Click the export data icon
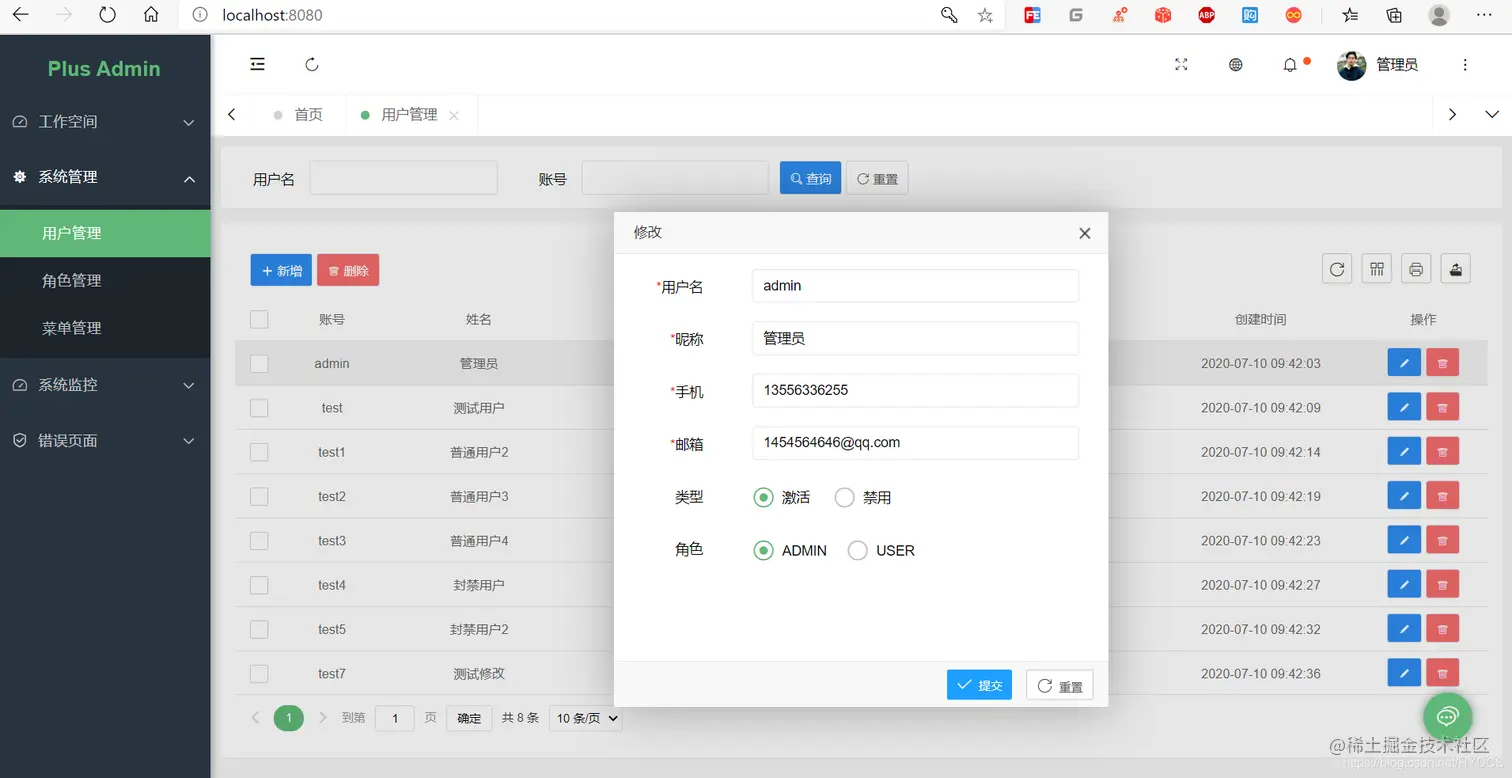Image resolution: width=1512 pixels, height=778 pixels. (1455, 268)
